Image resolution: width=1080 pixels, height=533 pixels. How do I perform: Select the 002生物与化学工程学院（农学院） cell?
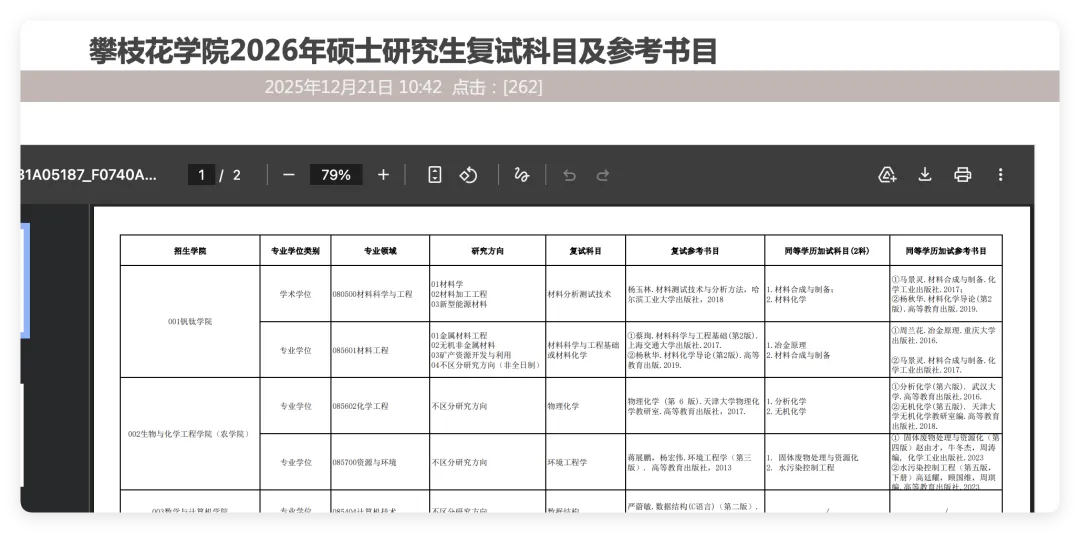point(190,434)
